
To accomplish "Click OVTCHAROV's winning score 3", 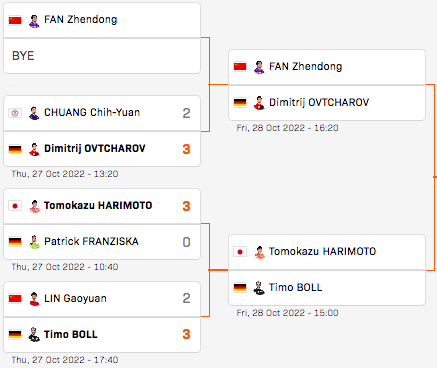I will coord(186,149).
